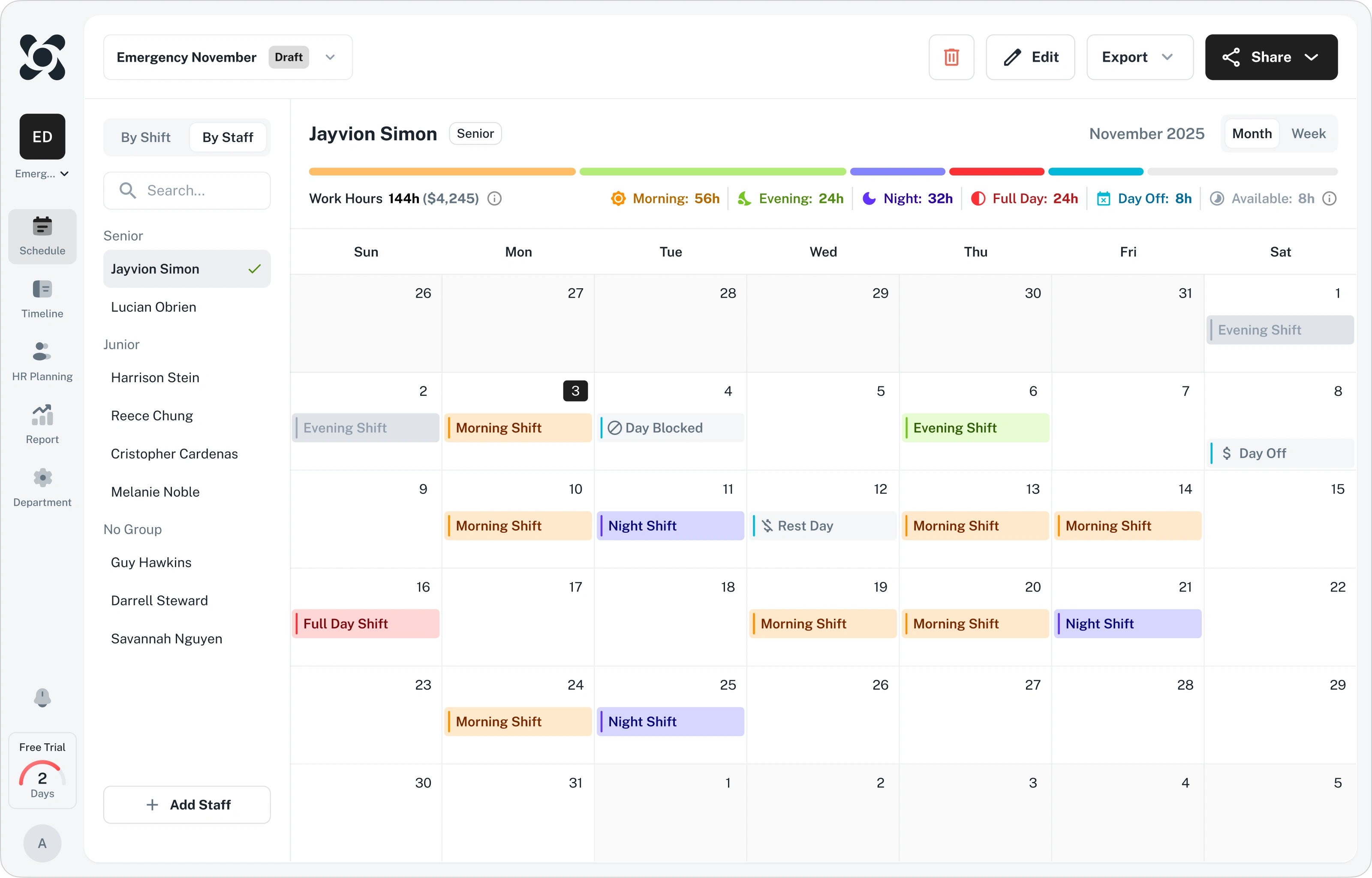Expand the Share options menu
This screenshot has width=1372, height=878.
point(1270,57)
